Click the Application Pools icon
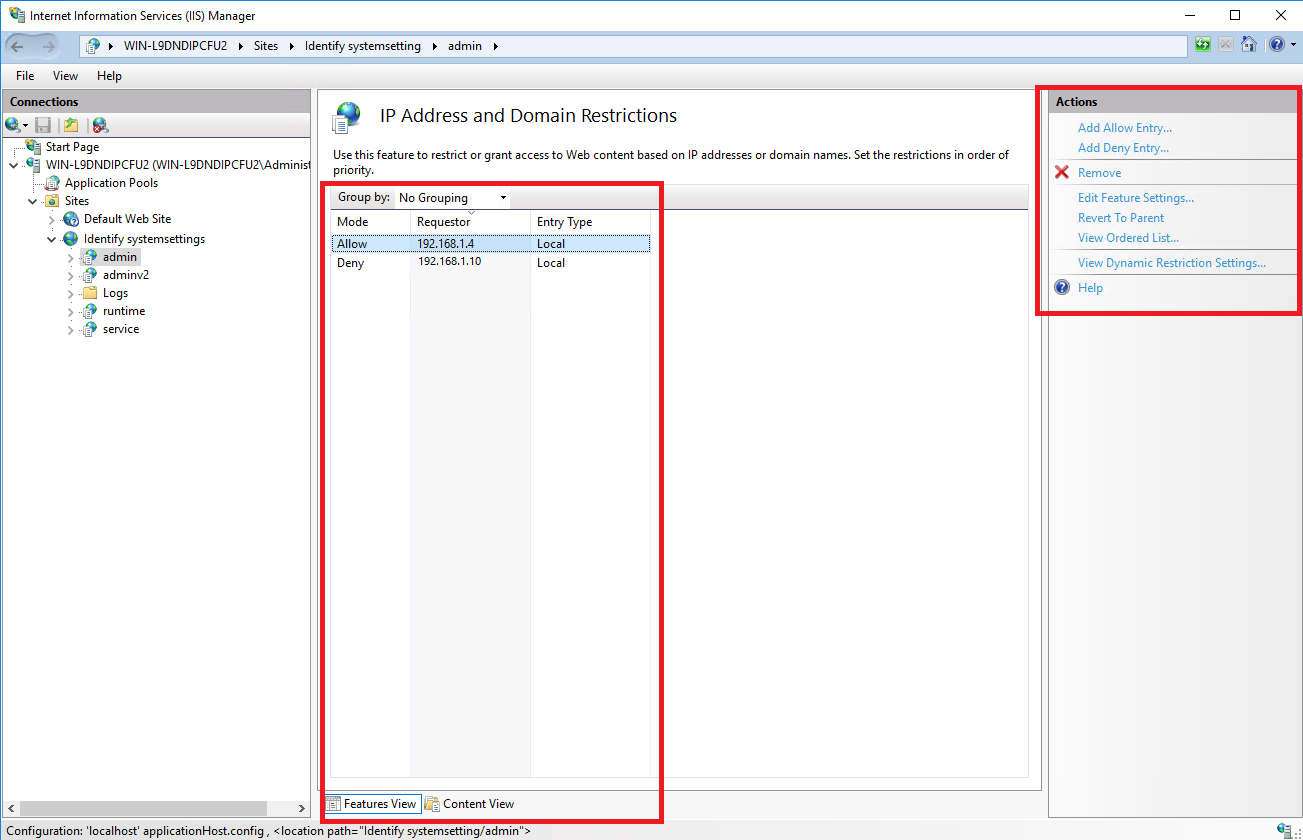 coord(53,183)
